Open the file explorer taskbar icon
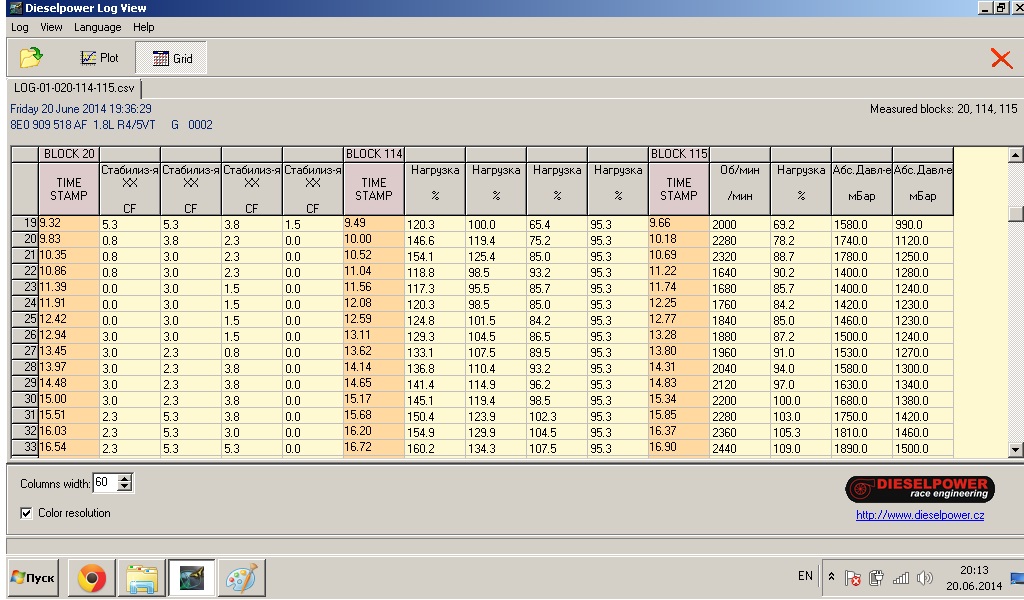 coord(141,578)
